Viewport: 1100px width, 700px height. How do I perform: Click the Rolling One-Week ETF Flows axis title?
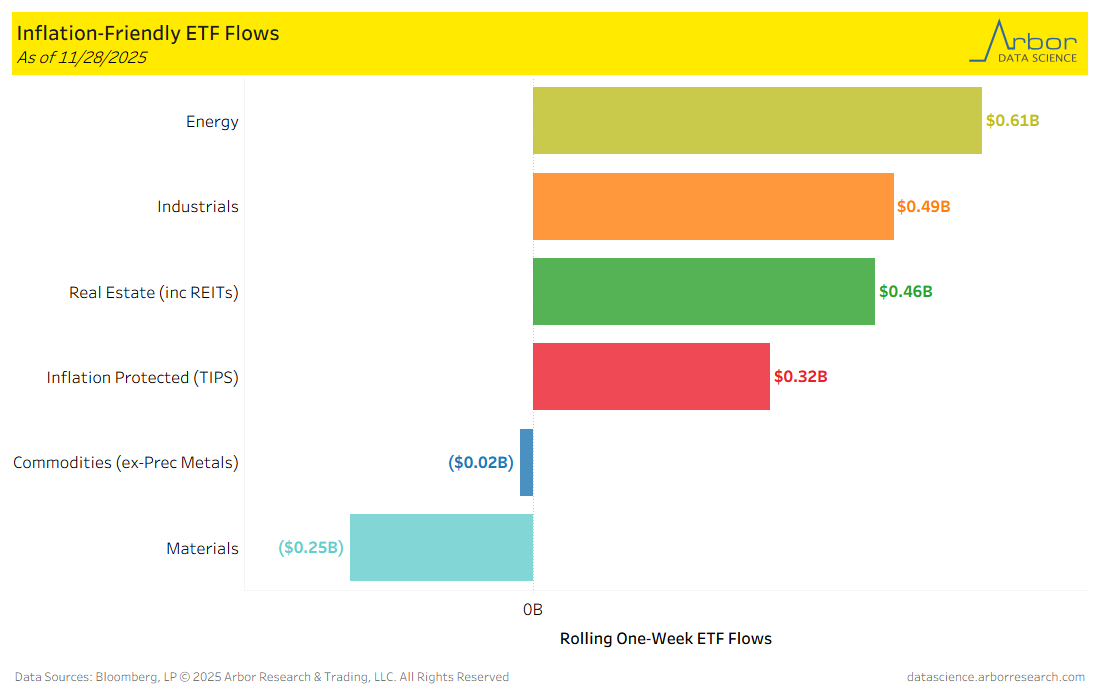coord(665,639)
